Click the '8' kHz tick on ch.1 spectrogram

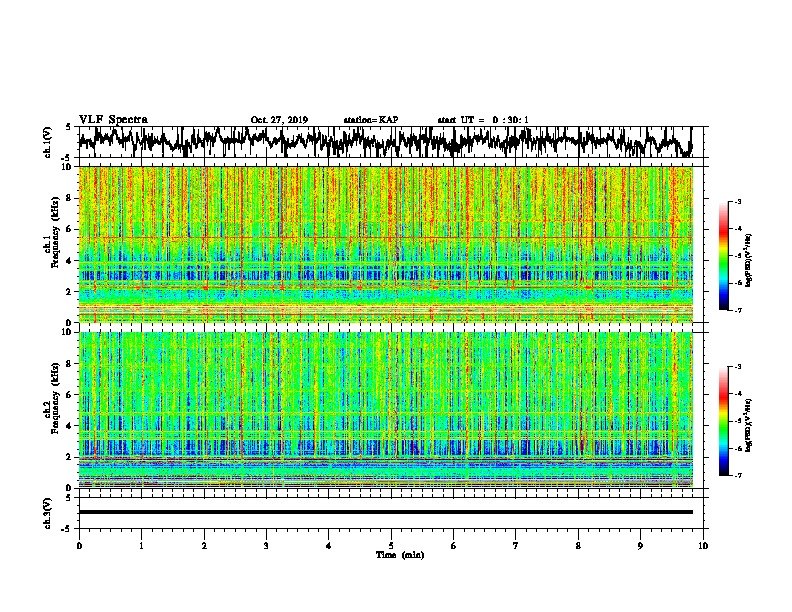(x=70, y=198)
